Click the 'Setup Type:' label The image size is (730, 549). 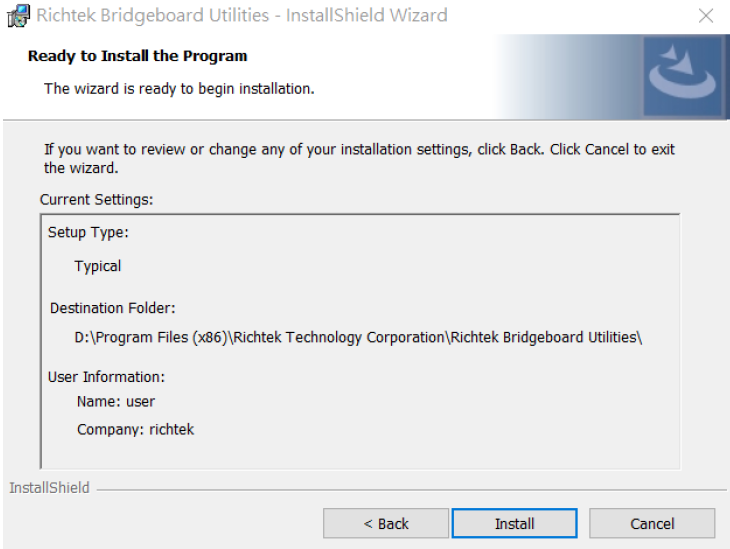[x=88, y=232]
